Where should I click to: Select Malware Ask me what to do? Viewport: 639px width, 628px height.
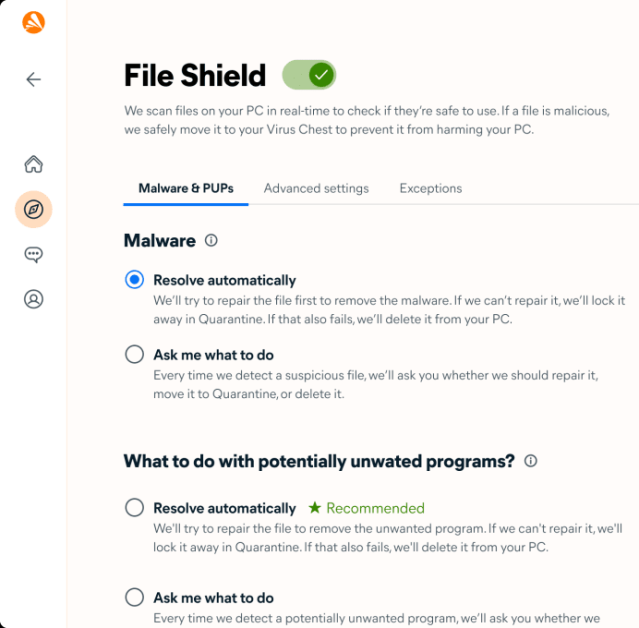coord(134,354)
